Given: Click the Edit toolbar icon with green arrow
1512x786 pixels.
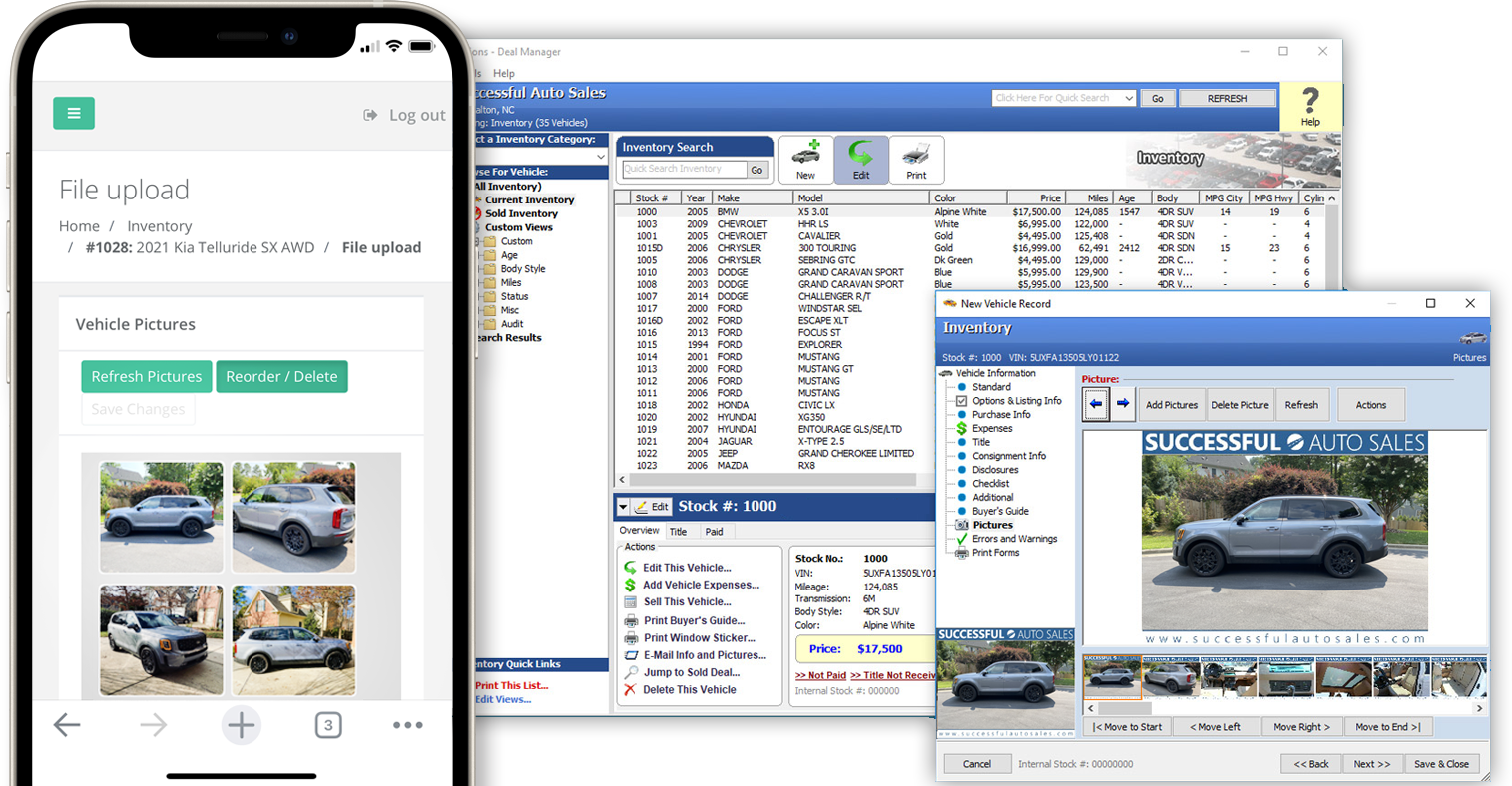Looking at the screenshot, I should [x=860, y=157].
